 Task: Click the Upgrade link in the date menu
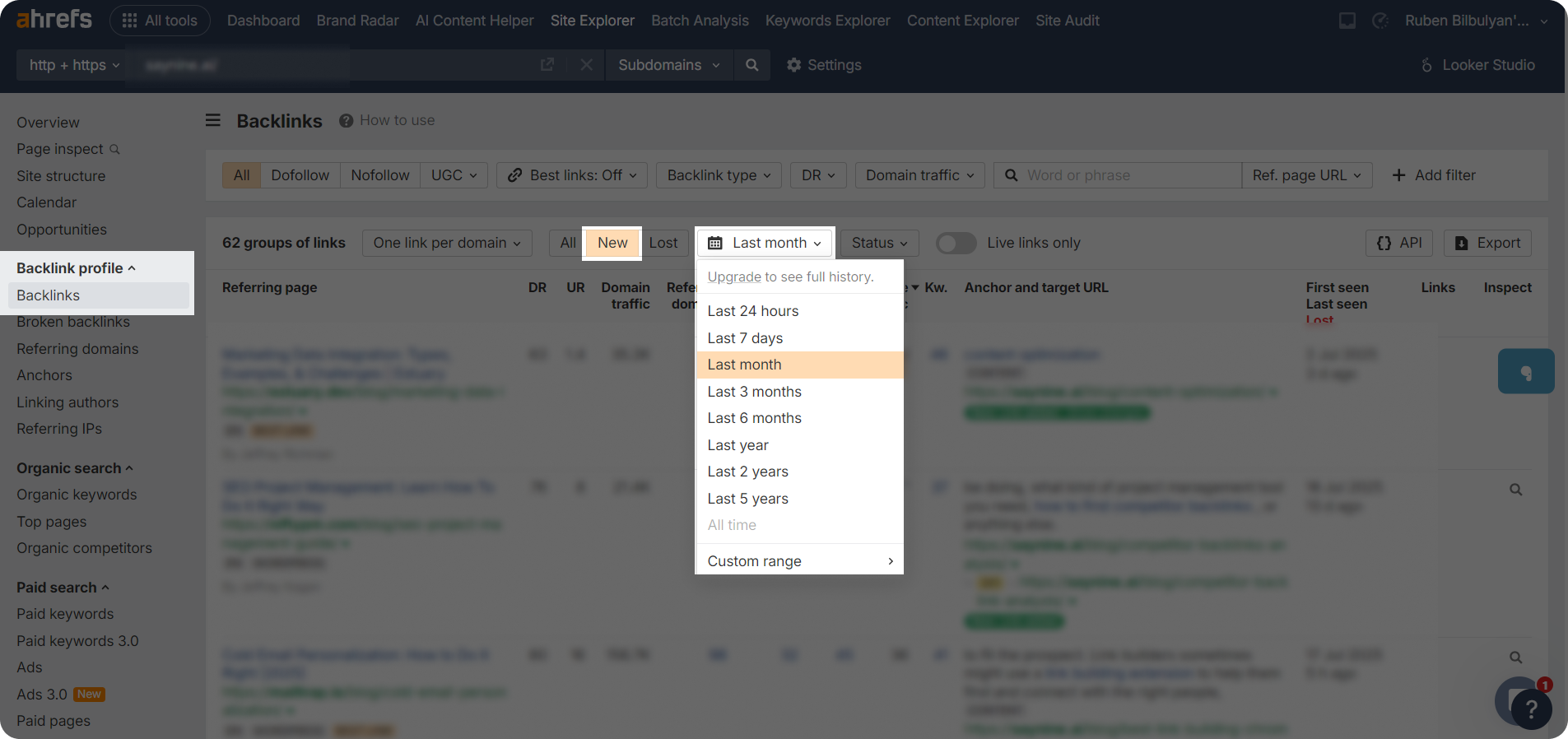[734, 277]
